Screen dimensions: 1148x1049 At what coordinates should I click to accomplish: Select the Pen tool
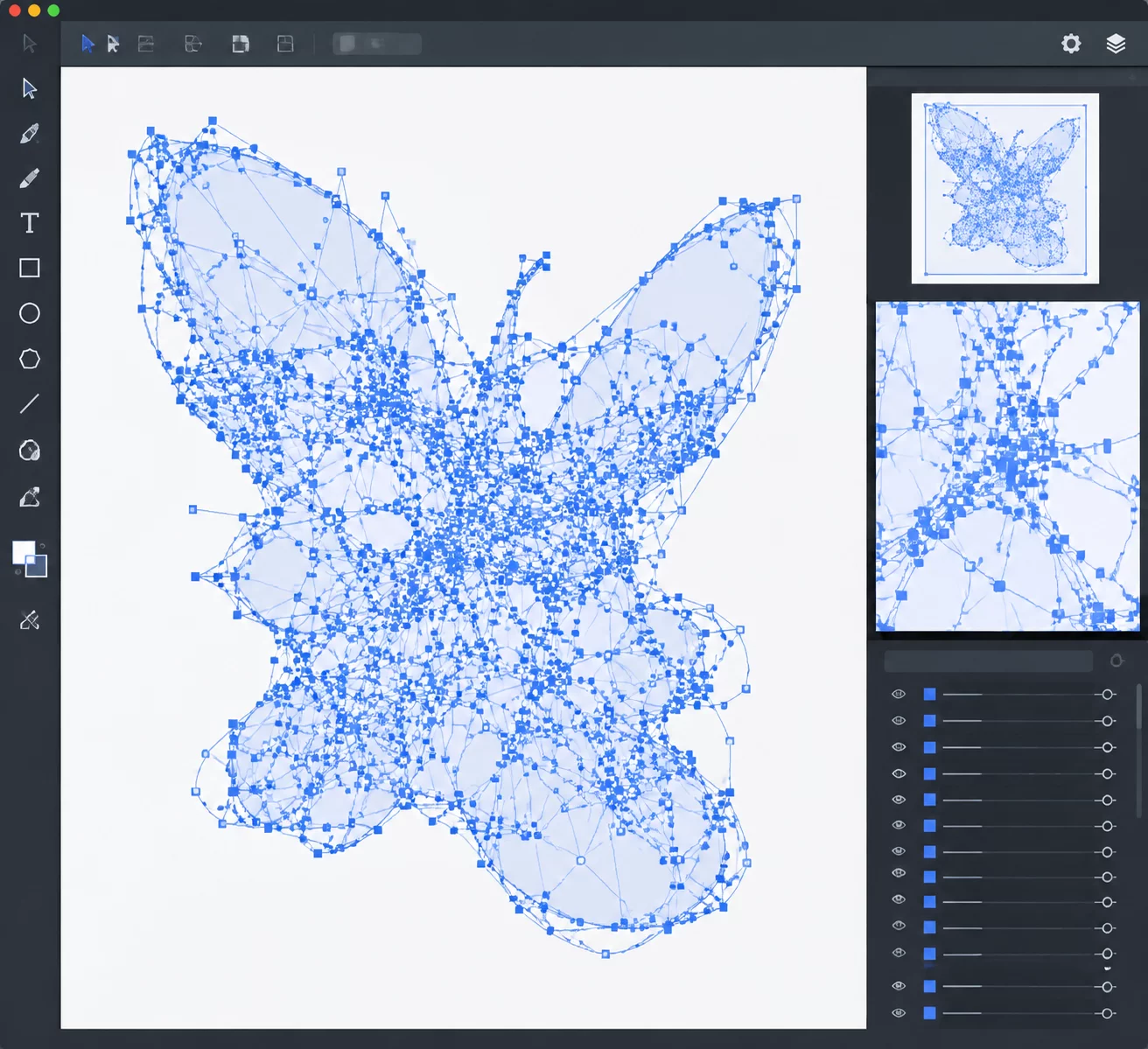pos(29,134)
